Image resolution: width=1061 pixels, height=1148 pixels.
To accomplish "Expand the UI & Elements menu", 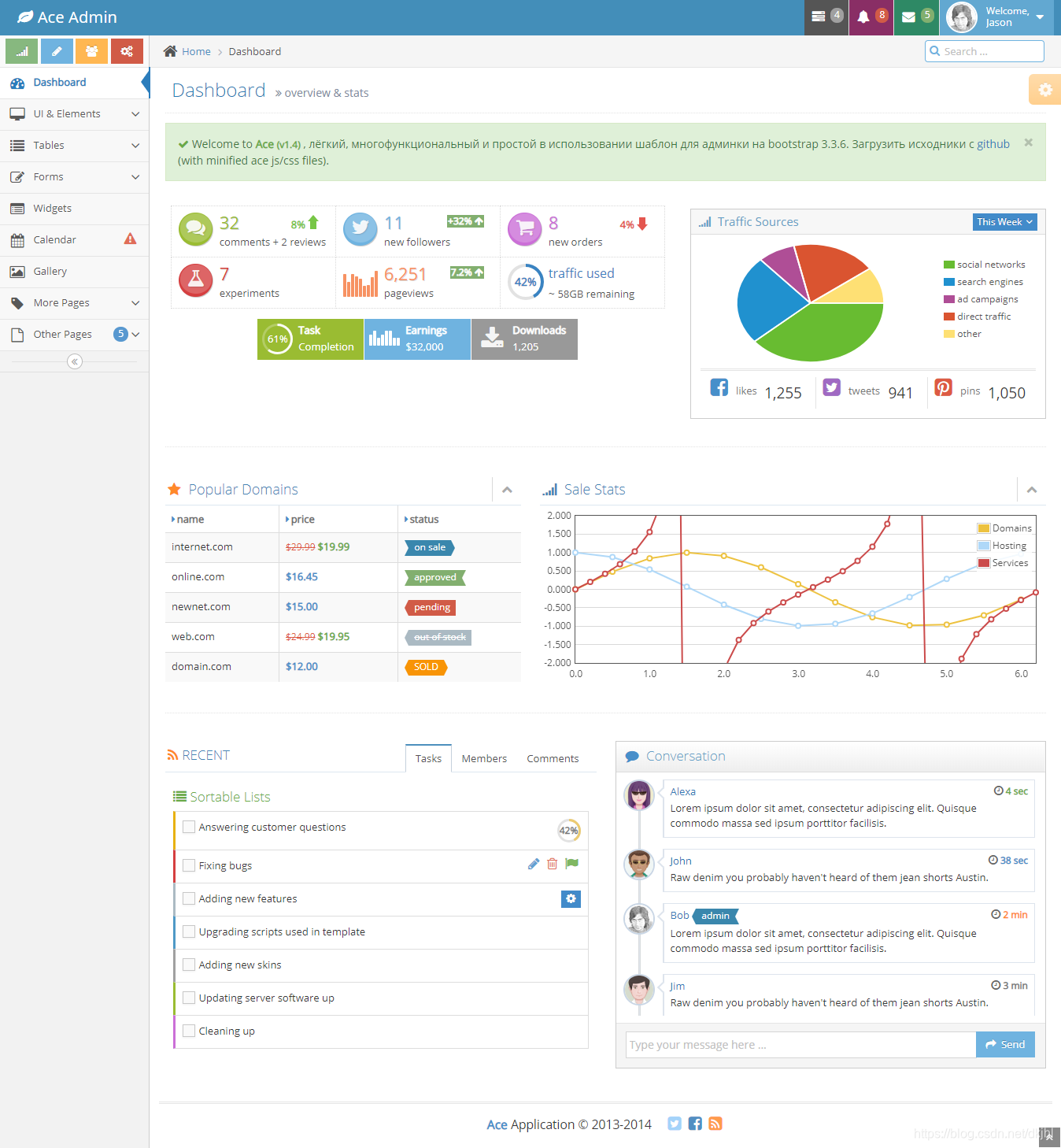I will point(74,114).
